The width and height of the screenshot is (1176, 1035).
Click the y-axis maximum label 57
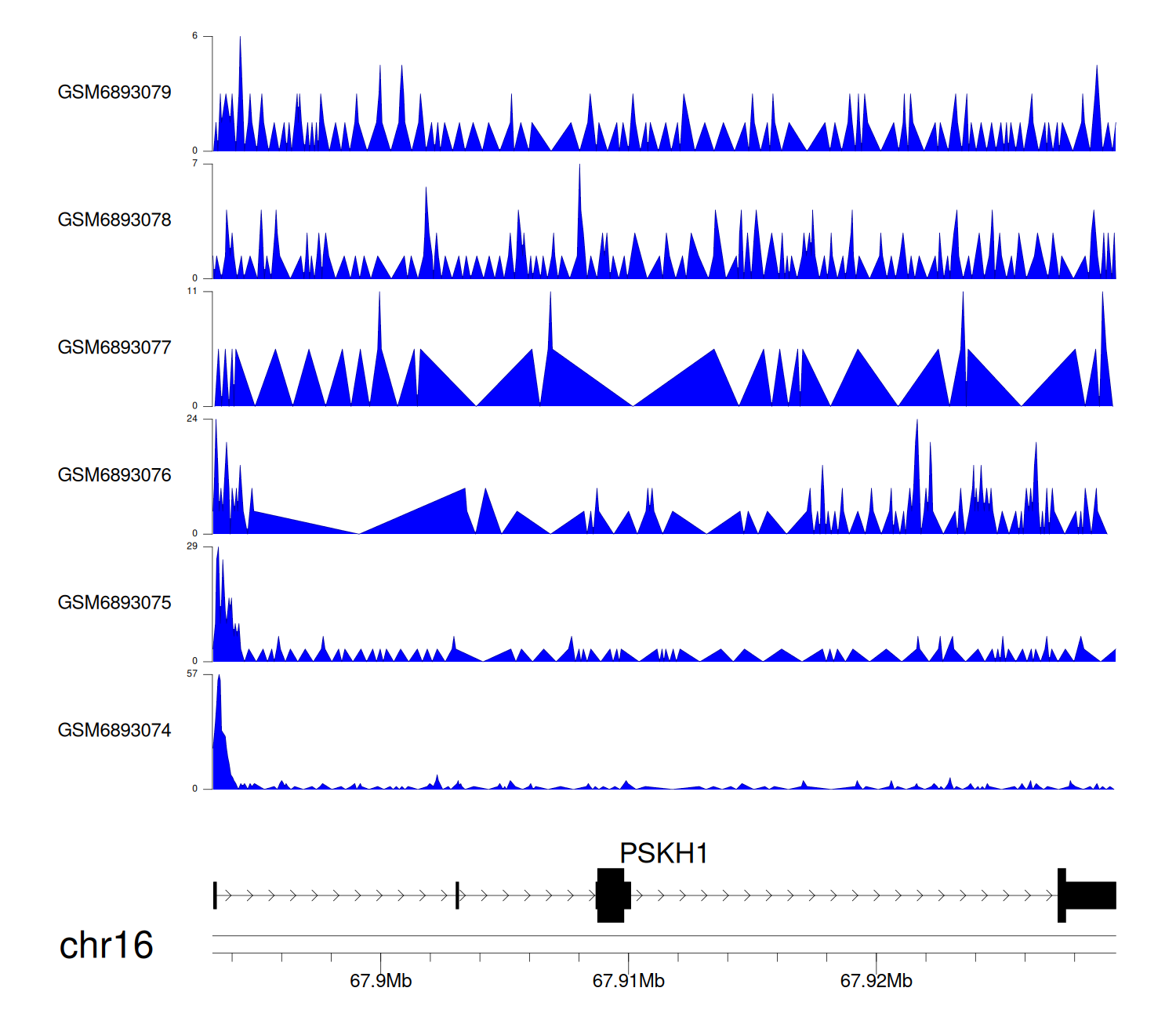click(192, 674)
